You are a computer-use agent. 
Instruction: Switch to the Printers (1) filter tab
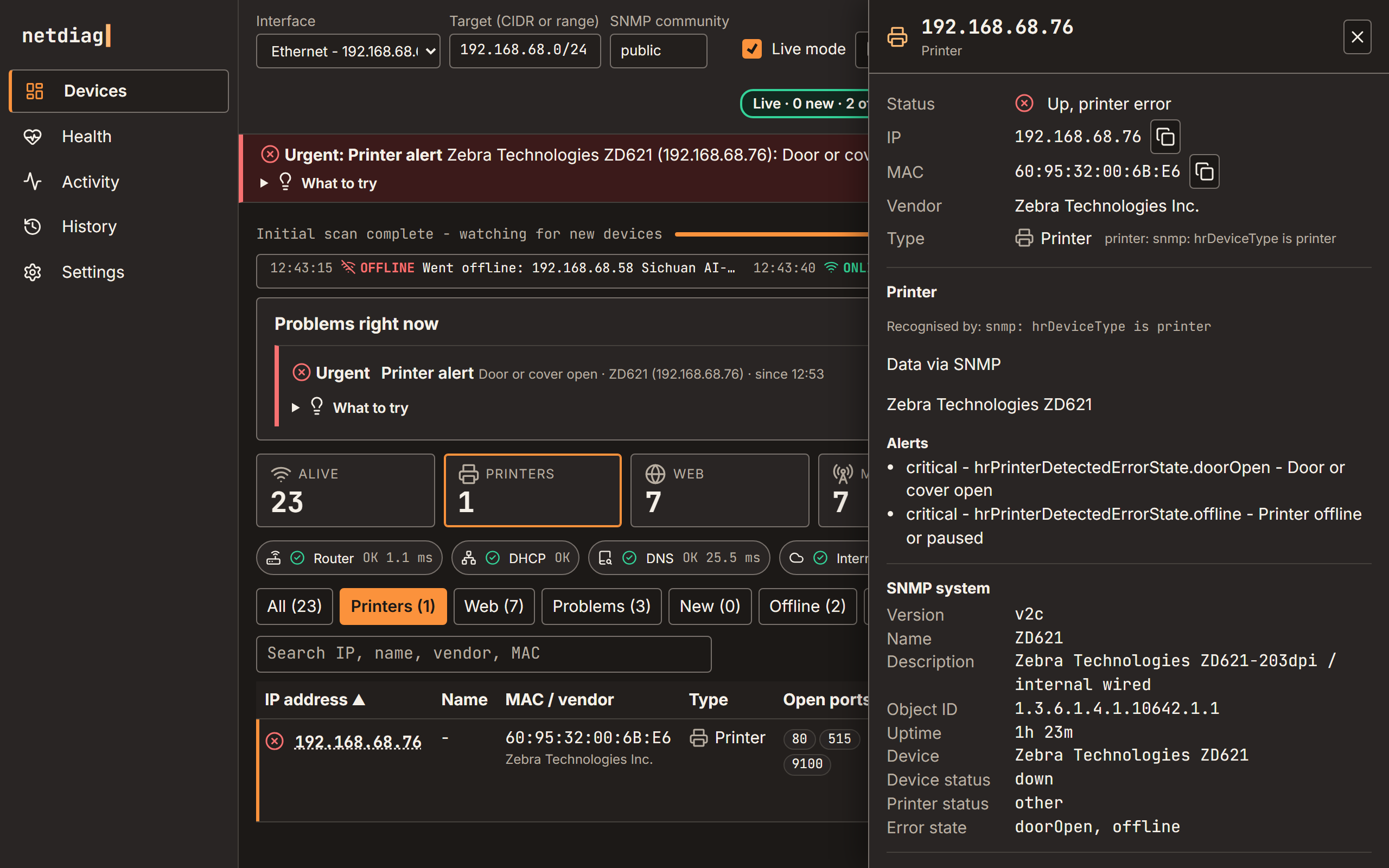pos(393,606)
